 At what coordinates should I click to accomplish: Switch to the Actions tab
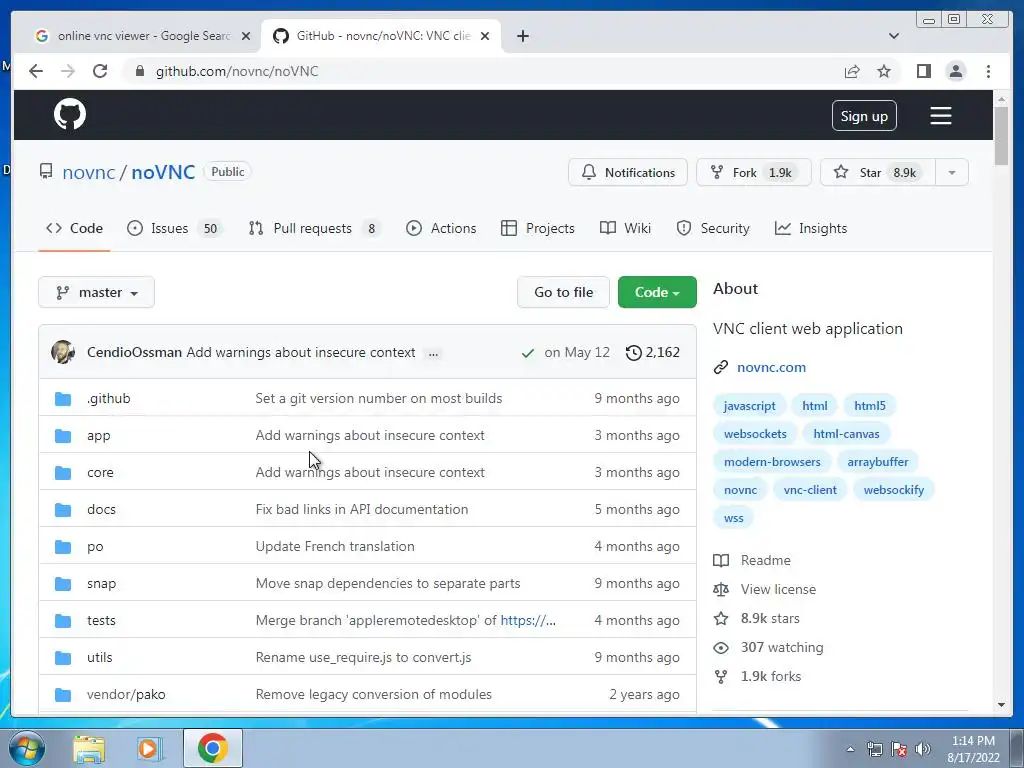441,229
